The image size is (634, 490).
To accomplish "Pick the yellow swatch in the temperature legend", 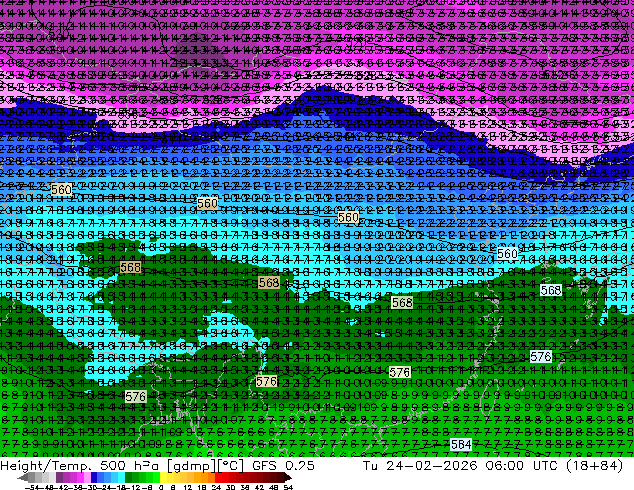I will click(163, 477).
